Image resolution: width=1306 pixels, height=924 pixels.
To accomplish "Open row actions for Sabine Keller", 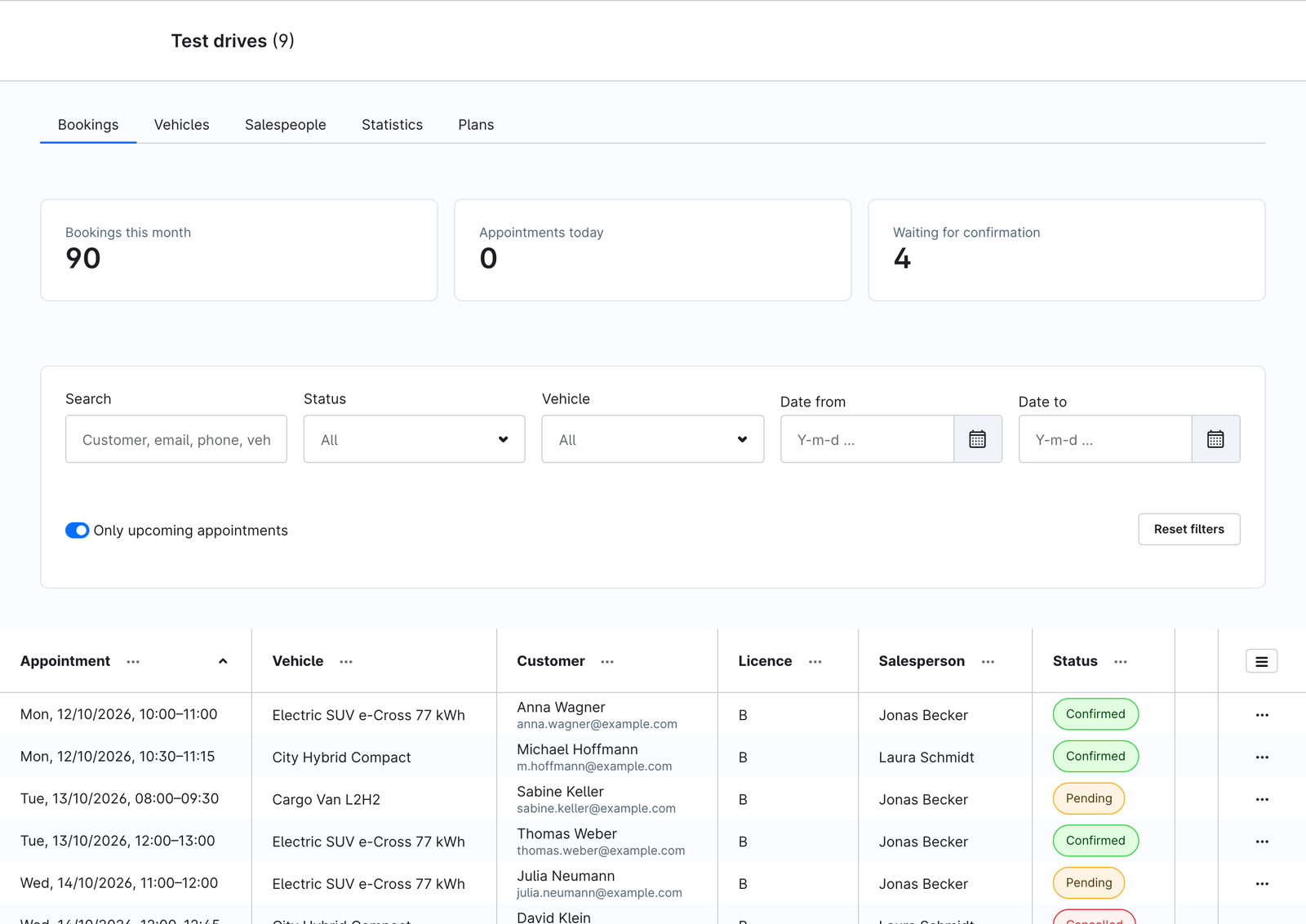I will [x=1262, y=799].
